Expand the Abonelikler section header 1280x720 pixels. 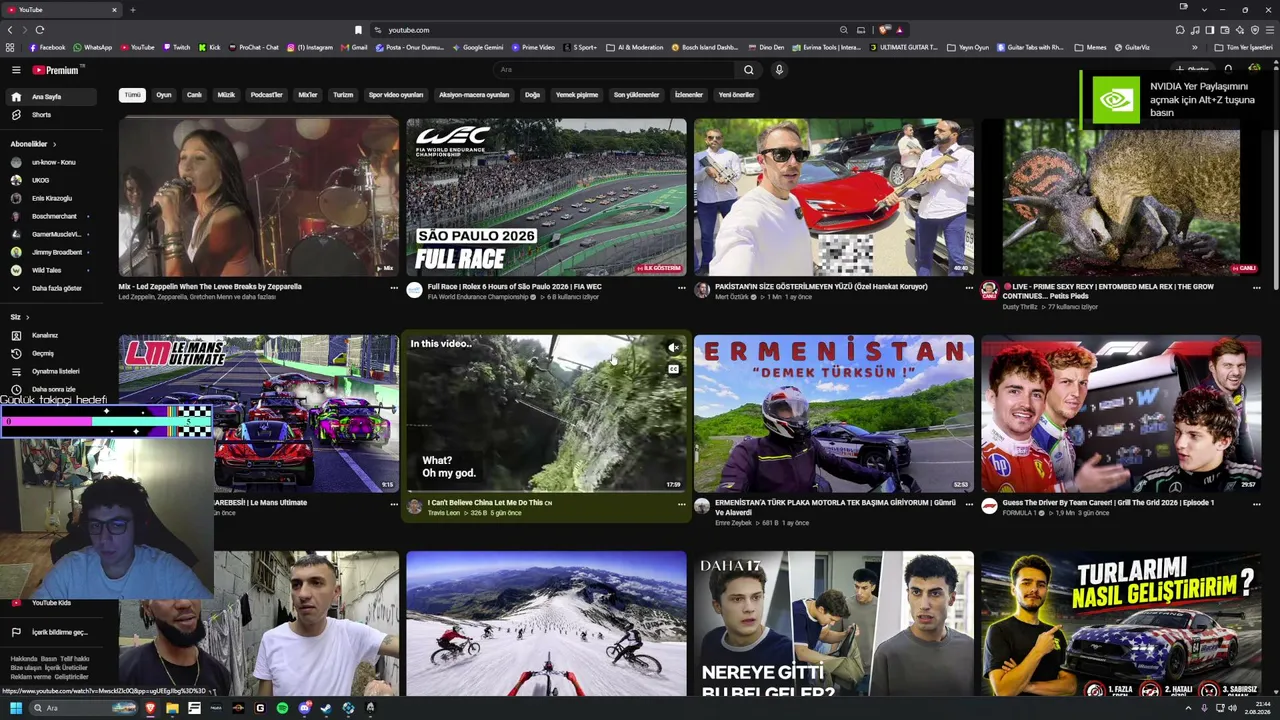[33, 144]
